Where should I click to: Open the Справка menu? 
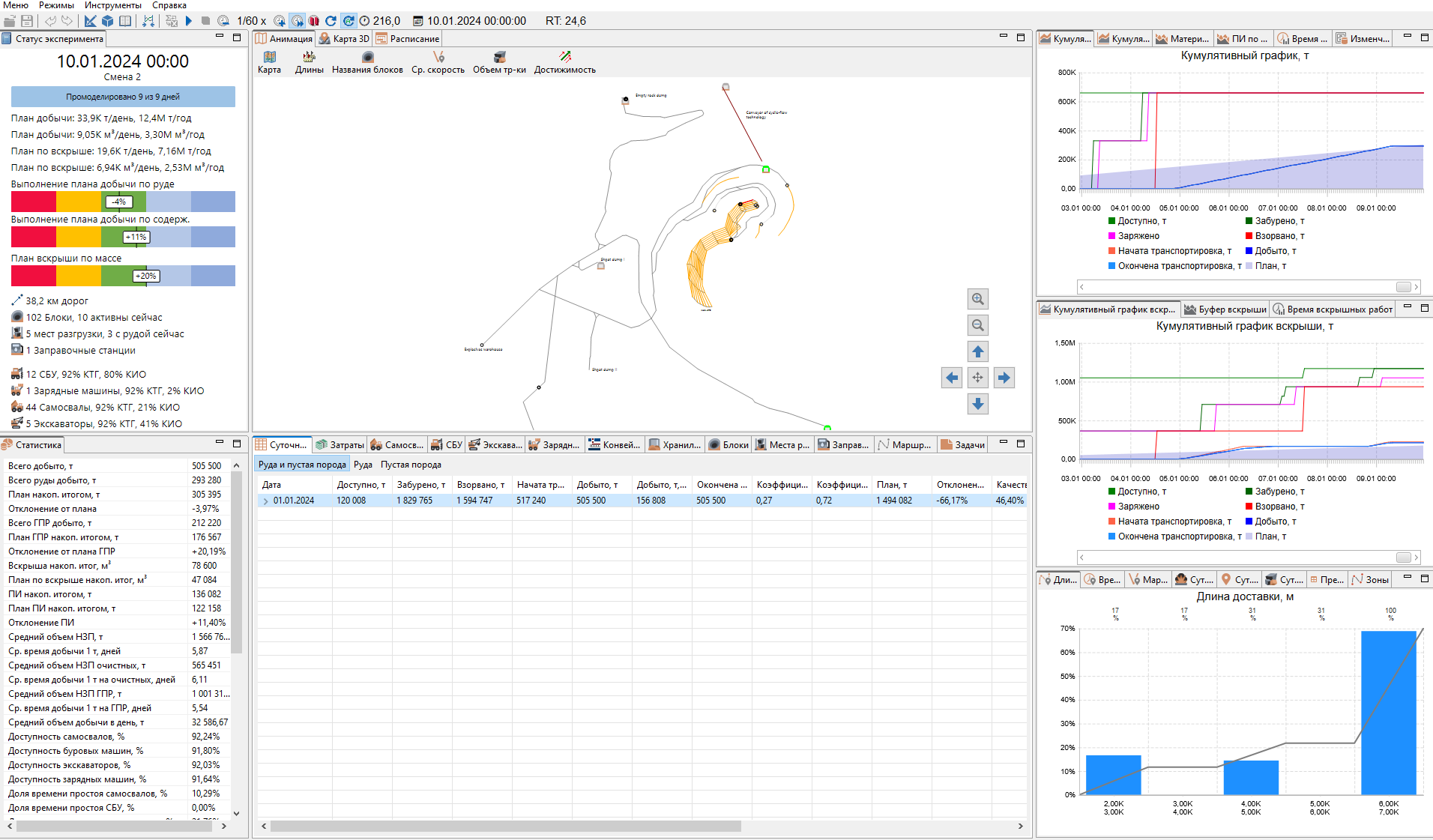click(x=169, y=5)
